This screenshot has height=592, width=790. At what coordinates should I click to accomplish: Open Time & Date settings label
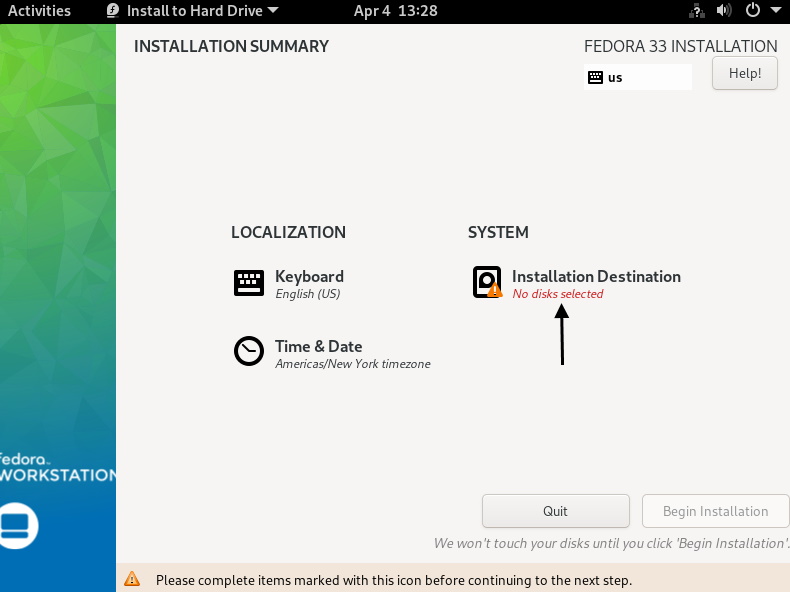click(x=318, y=346)
